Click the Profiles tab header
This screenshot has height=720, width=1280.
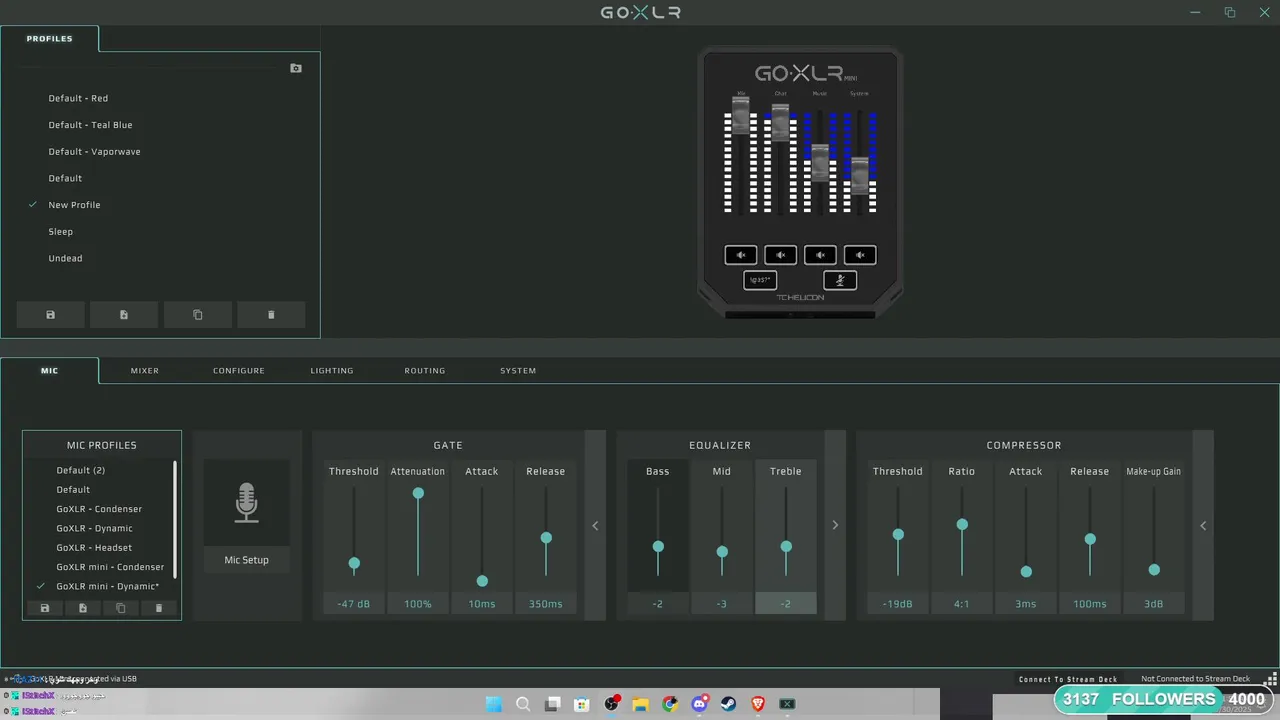(x=50, y=39)
